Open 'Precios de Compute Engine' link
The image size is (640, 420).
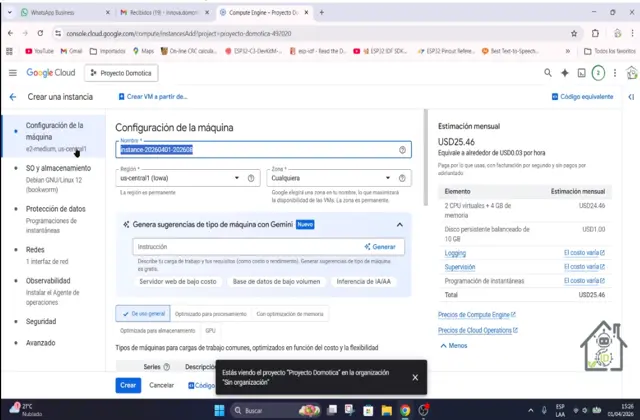(476, 314)
